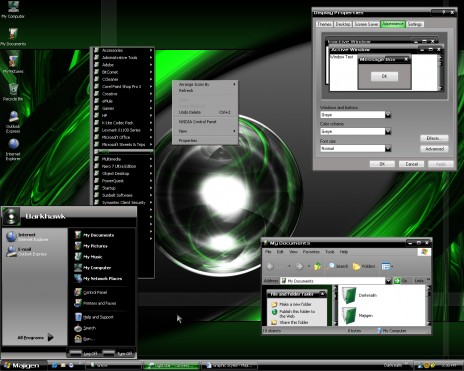Image resolution: width=464 pixels, height=371 pixels.
Task: Switch to the Themes tab
Action: tap(324, 24)
